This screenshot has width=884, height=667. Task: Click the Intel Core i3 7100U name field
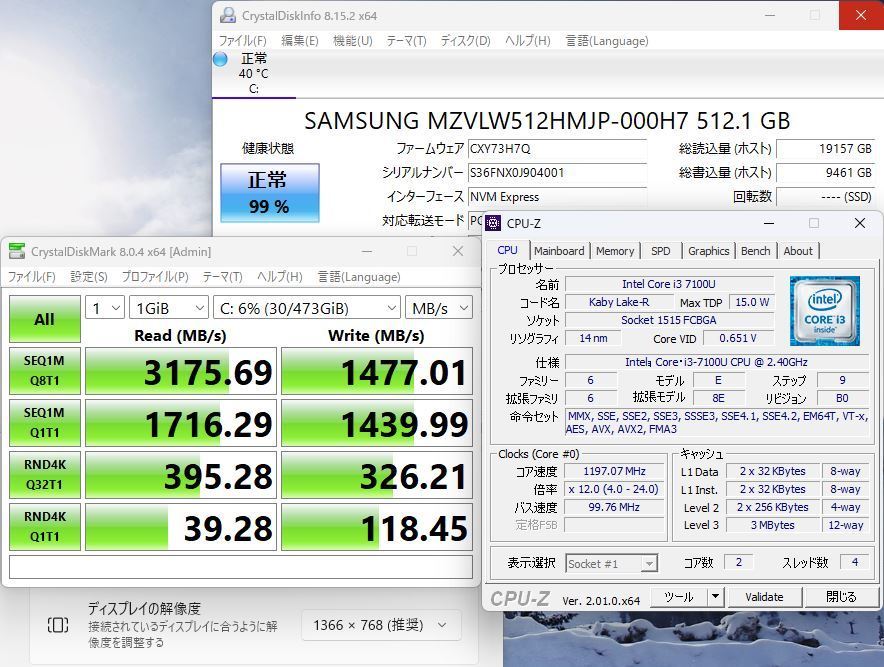click(669, 284)
